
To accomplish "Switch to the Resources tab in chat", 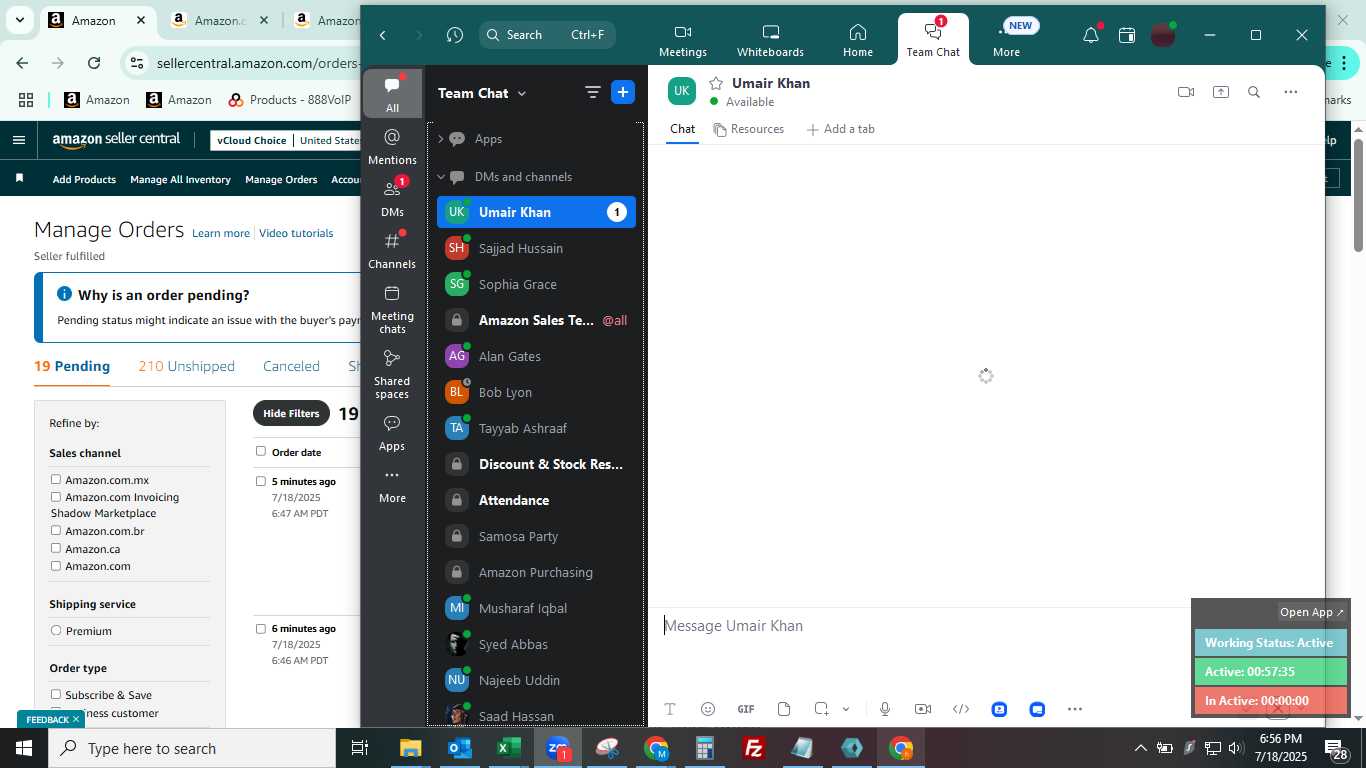I will tap(748, 129).
